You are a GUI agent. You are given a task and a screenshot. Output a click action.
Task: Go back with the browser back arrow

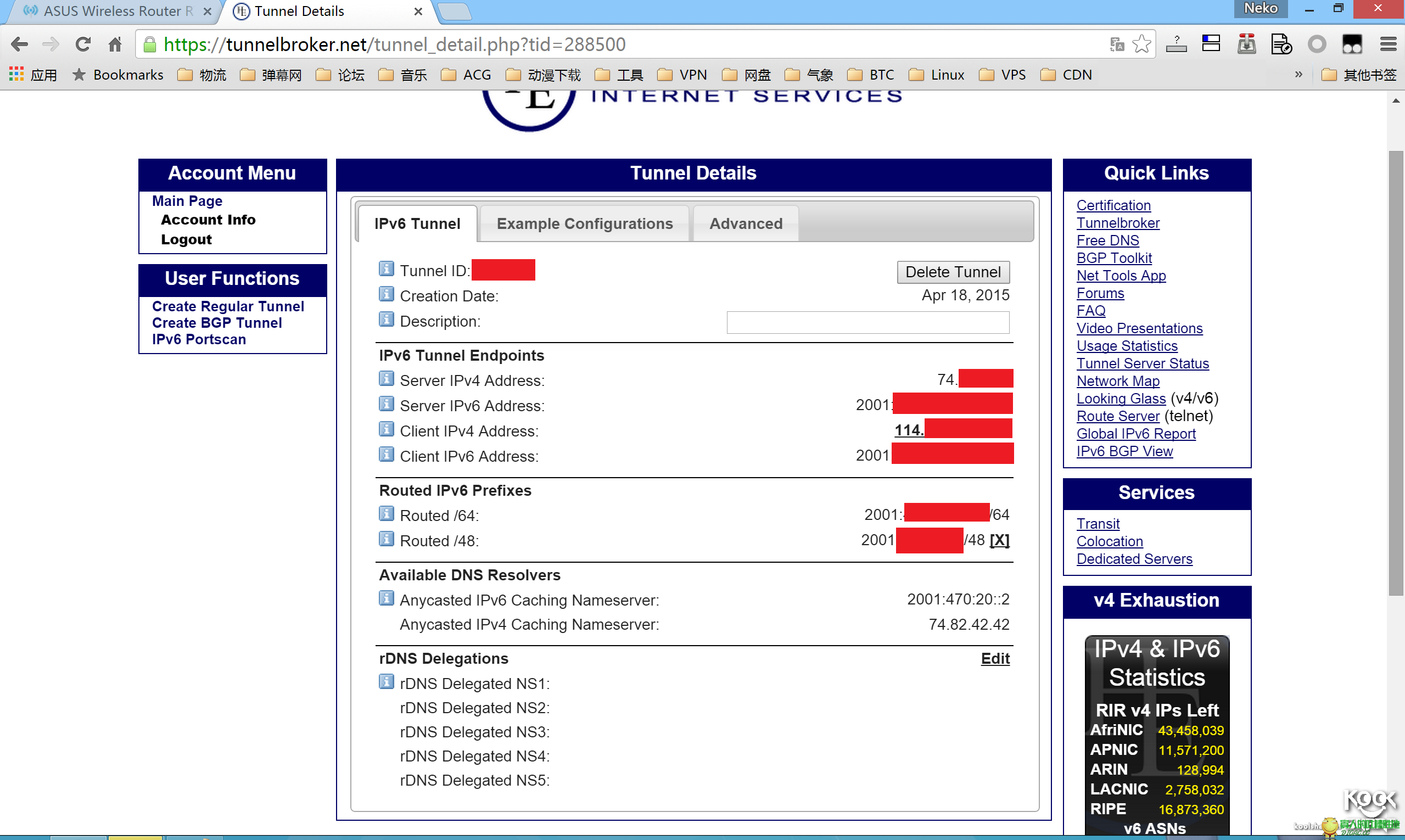coord(19,44)
